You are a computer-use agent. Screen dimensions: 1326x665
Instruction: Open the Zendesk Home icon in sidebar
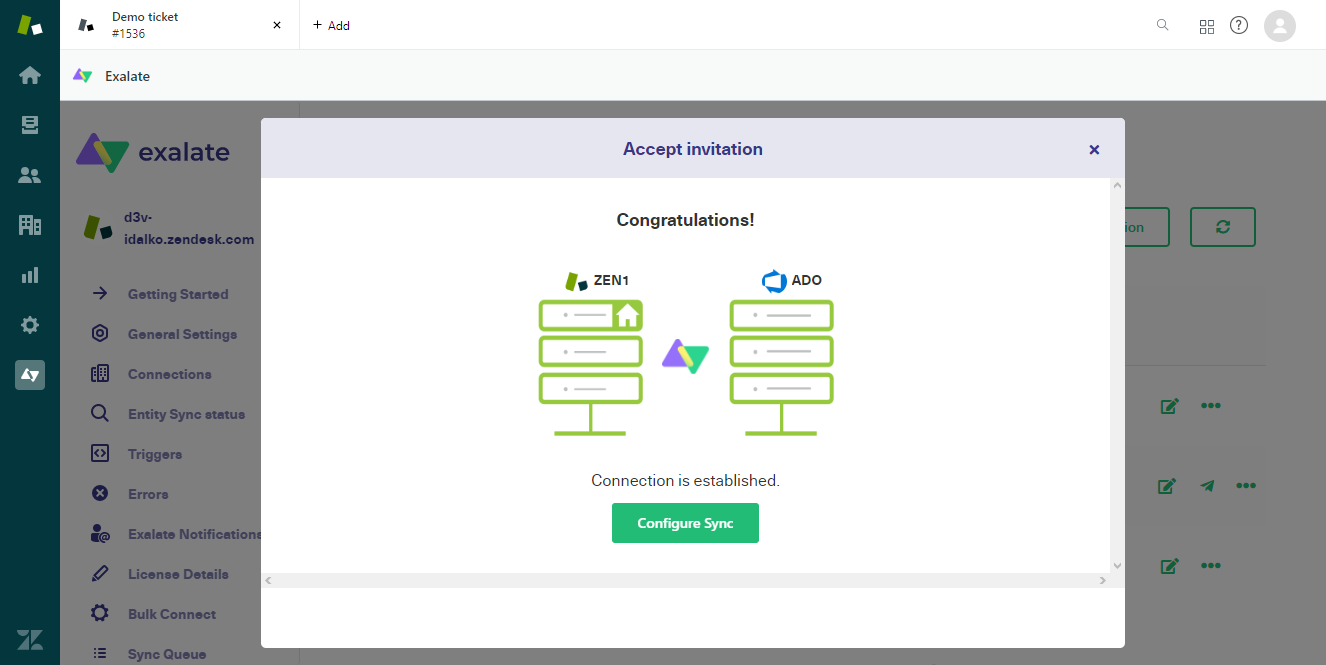30,75
